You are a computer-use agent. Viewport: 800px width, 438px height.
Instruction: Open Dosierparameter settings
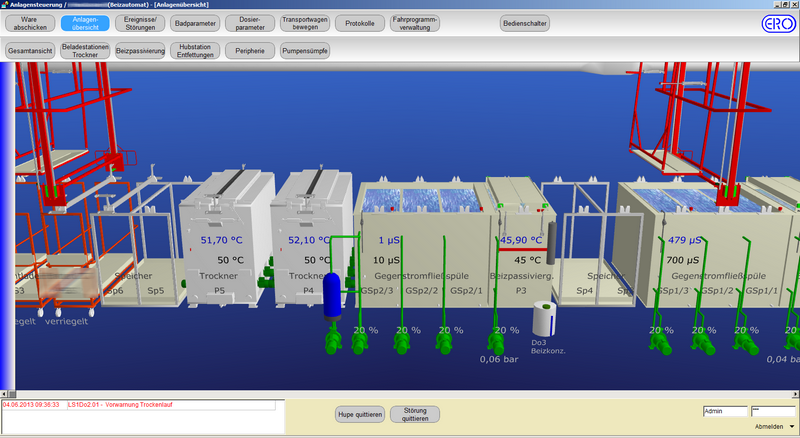249,23
